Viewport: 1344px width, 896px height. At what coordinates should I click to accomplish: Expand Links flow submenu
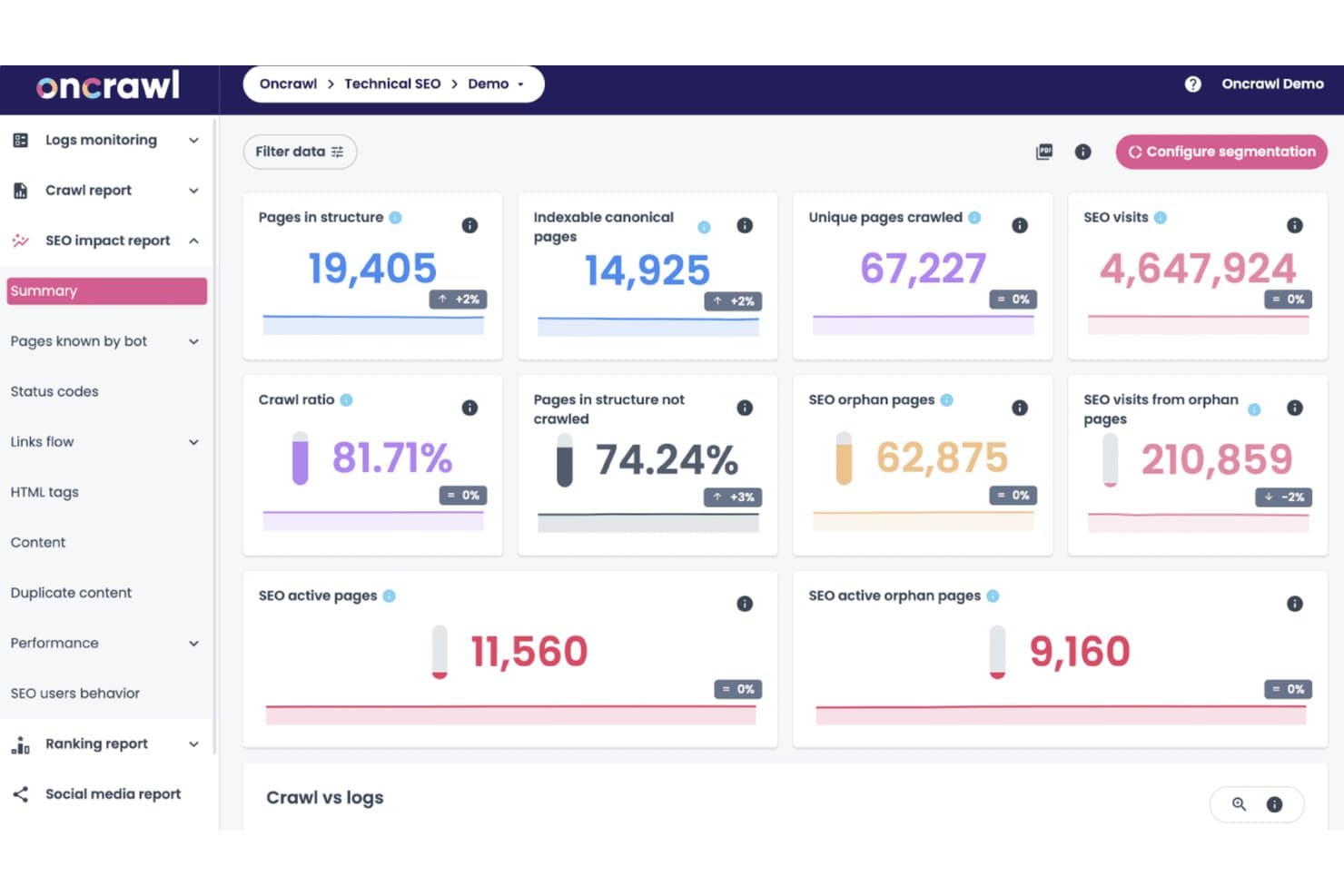[193, 442]
